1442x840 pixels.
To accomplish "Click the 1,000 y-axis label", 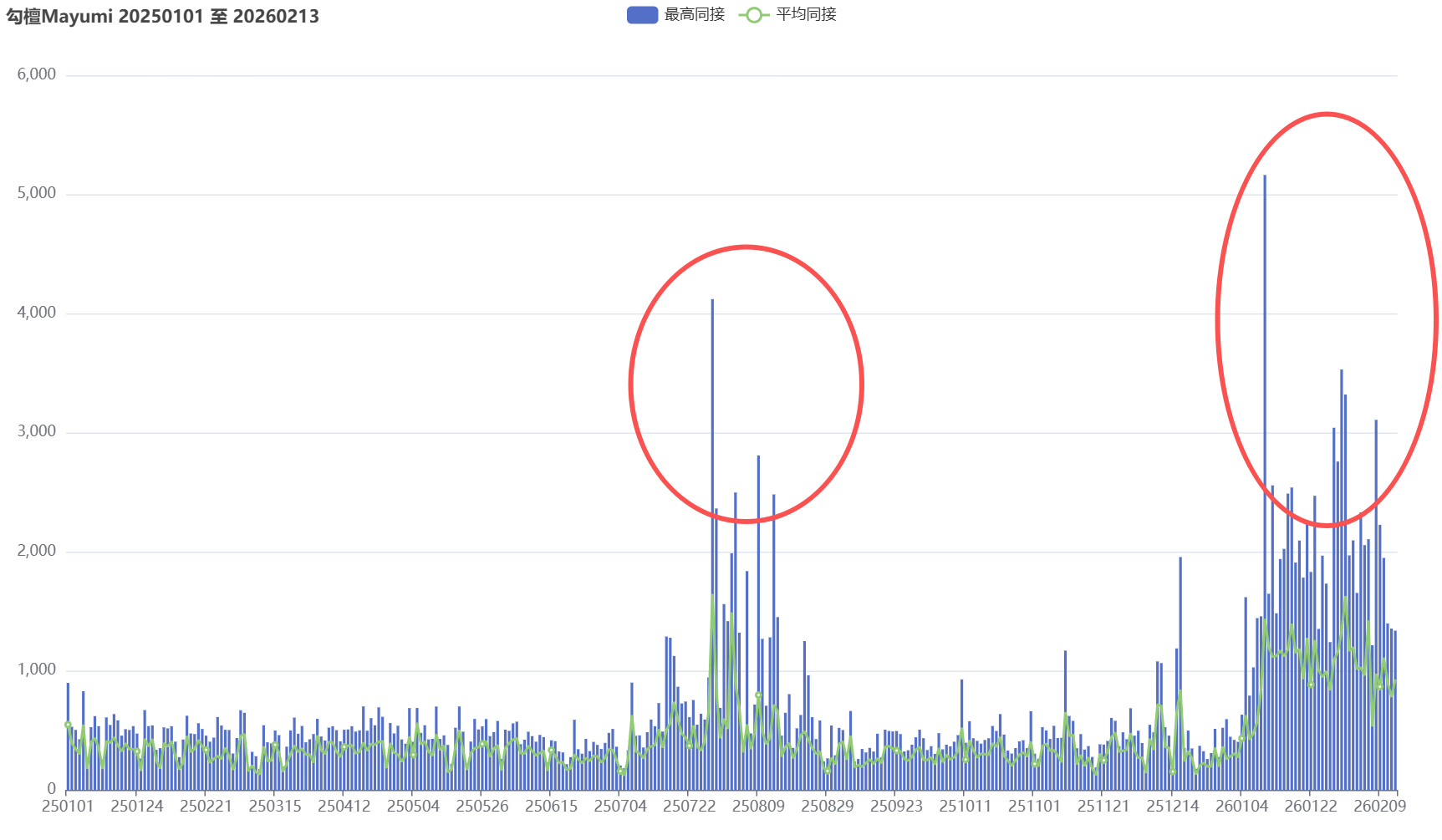I will (37, 669).
